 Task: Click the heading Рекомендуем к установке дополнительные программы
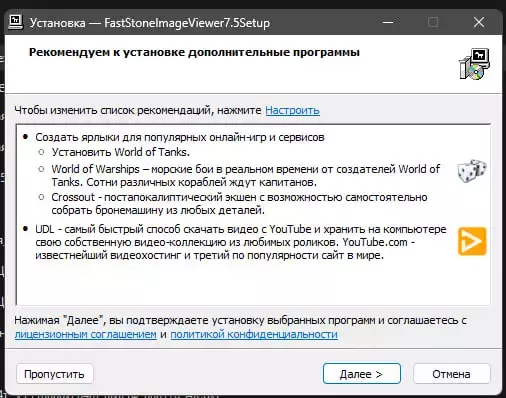tap(194, 52)
